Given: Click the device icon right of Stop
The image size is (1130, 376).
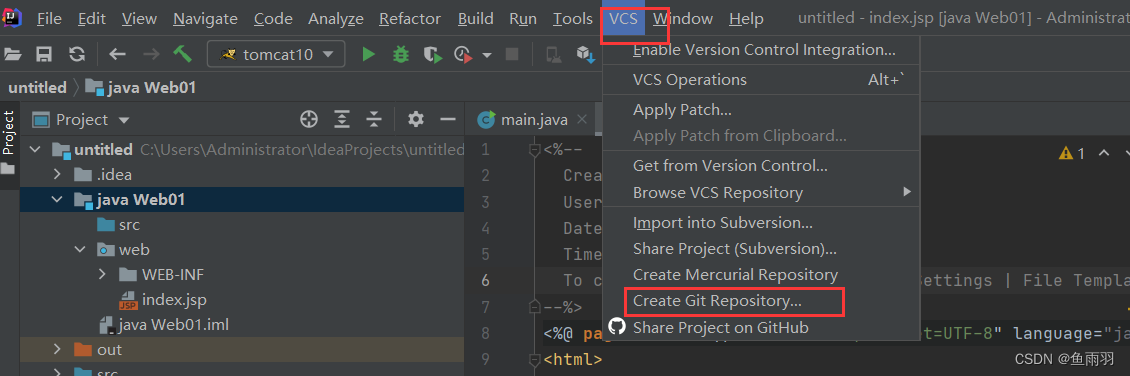Looking at the screenshot, I should (553, 54).
